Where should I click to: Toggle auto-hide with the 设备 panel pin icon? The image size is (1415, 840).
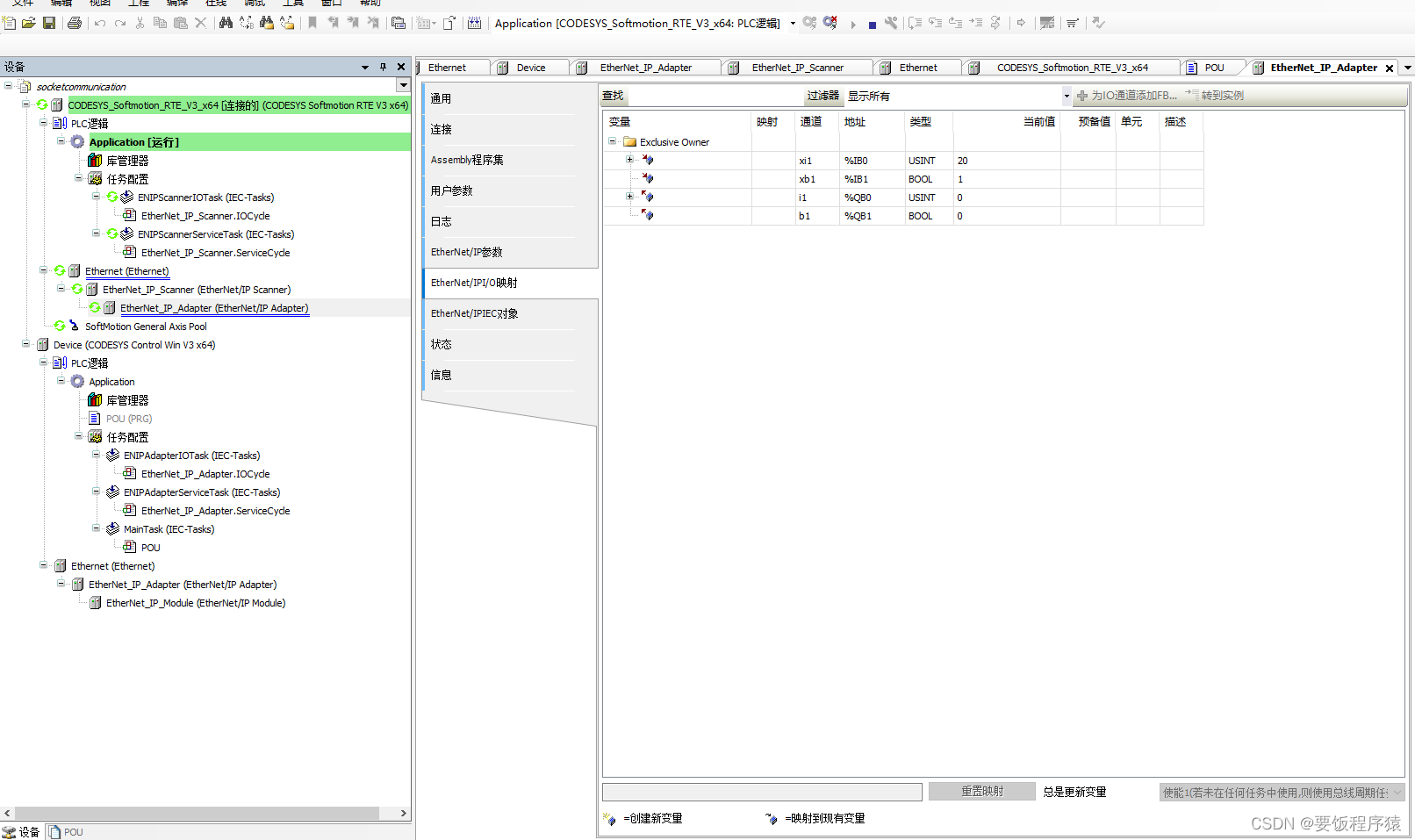pos(383,66)
